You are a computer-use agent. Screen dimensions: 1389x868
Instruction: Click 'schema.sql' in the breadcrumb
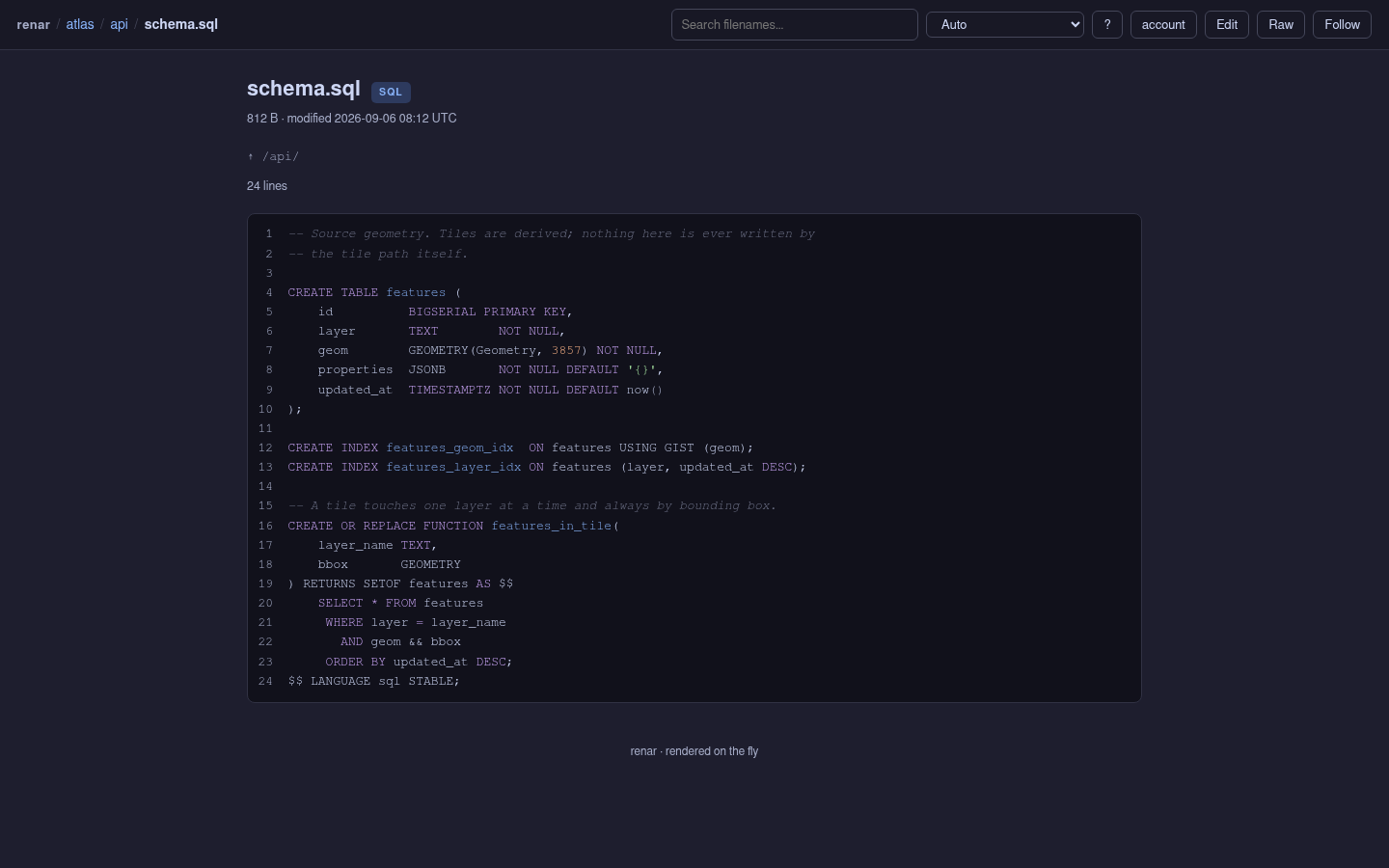point(181,24)
